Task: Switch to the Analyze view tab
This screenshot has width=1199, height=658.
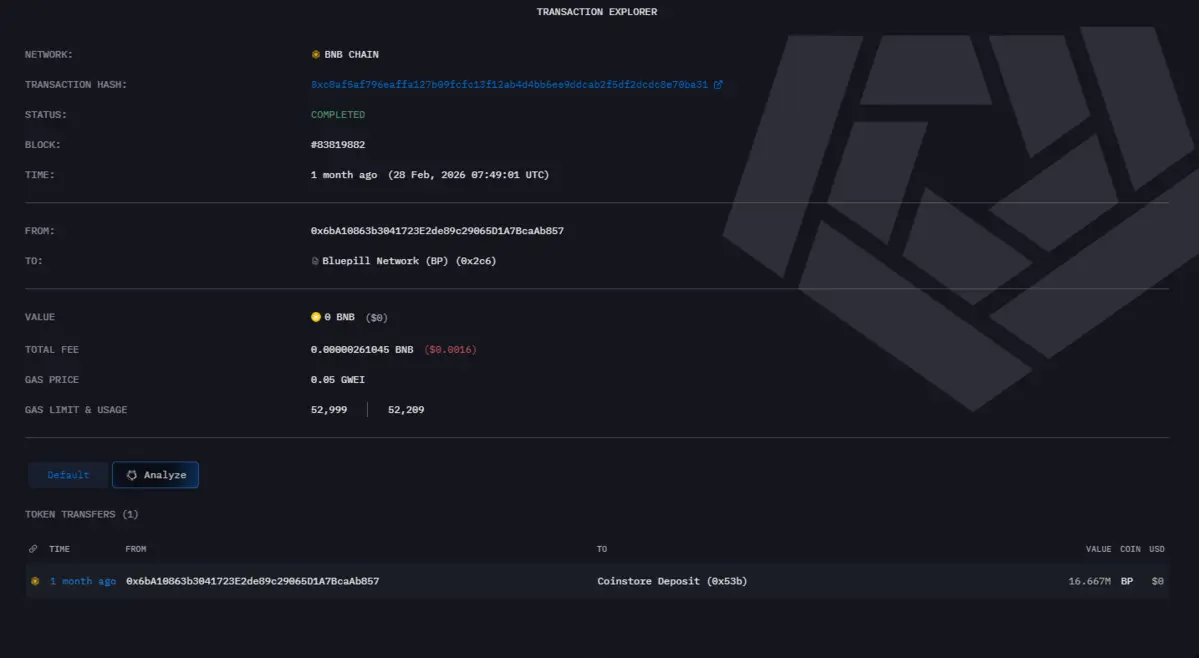Action: pyautogui.click(x=156, y=475)
